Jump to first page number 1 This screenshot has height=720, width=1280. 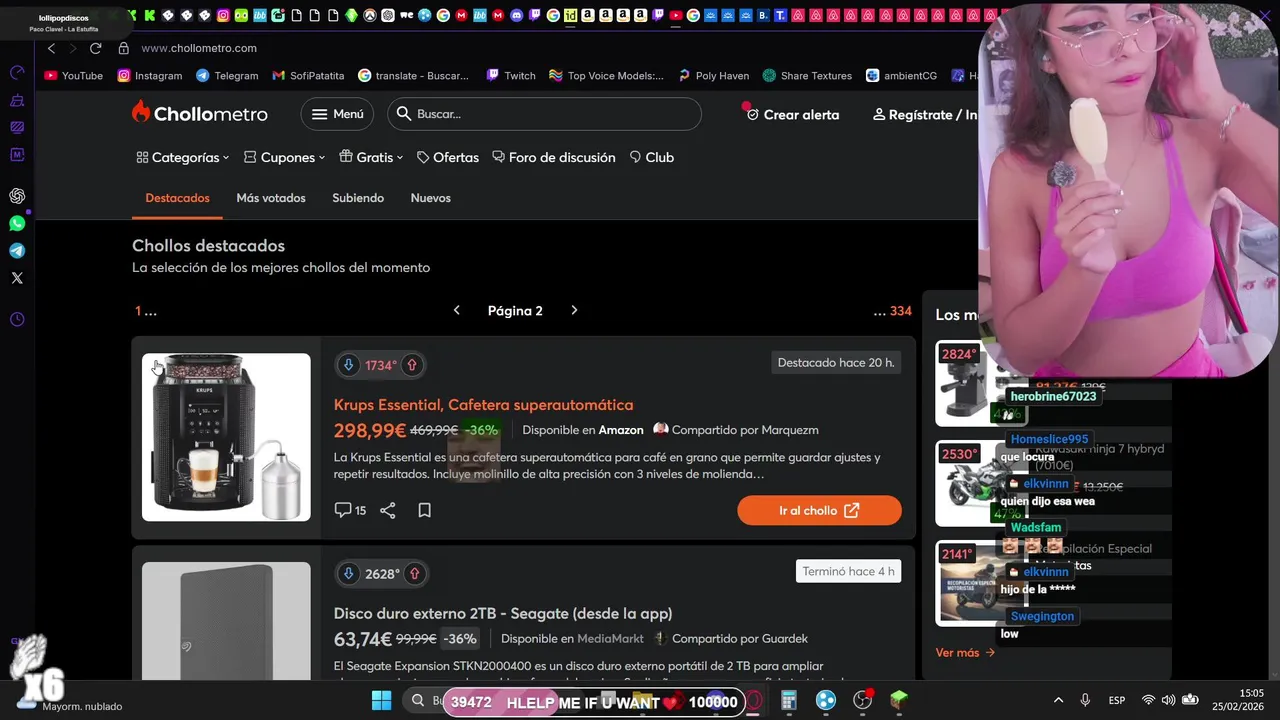[x=138, y=311]
